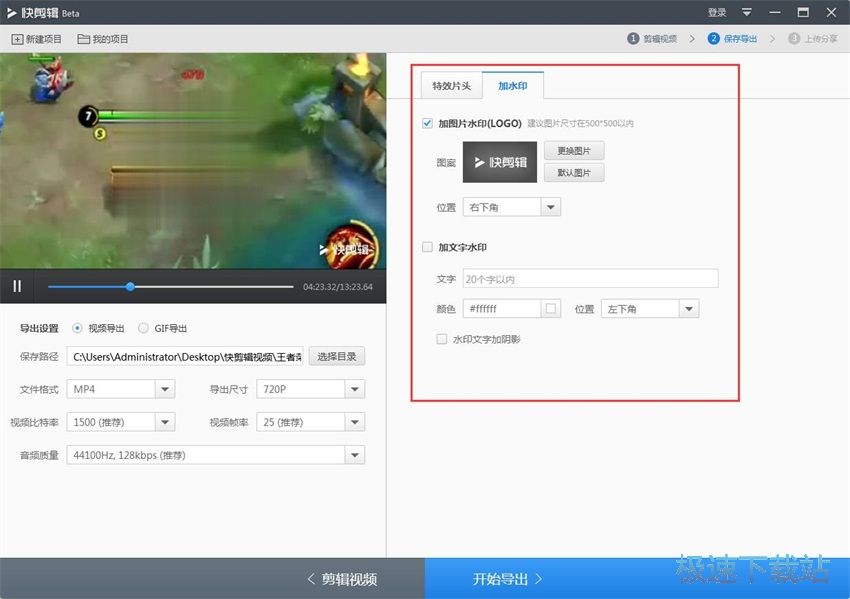The width and height of the screenshot is (850, 599).
Task: Click the video playback progress slider handle
Action: tap(130, 286)
